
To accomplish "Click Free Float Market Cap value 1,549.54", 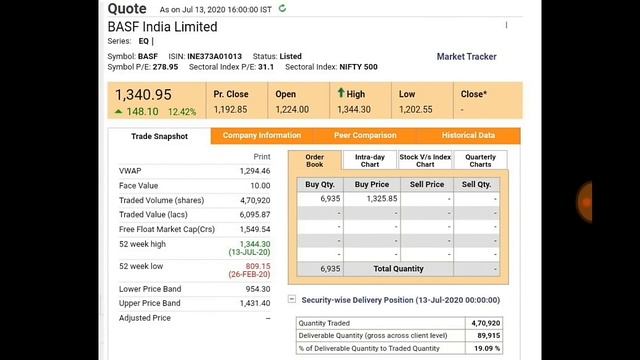I will click(255, 229).
